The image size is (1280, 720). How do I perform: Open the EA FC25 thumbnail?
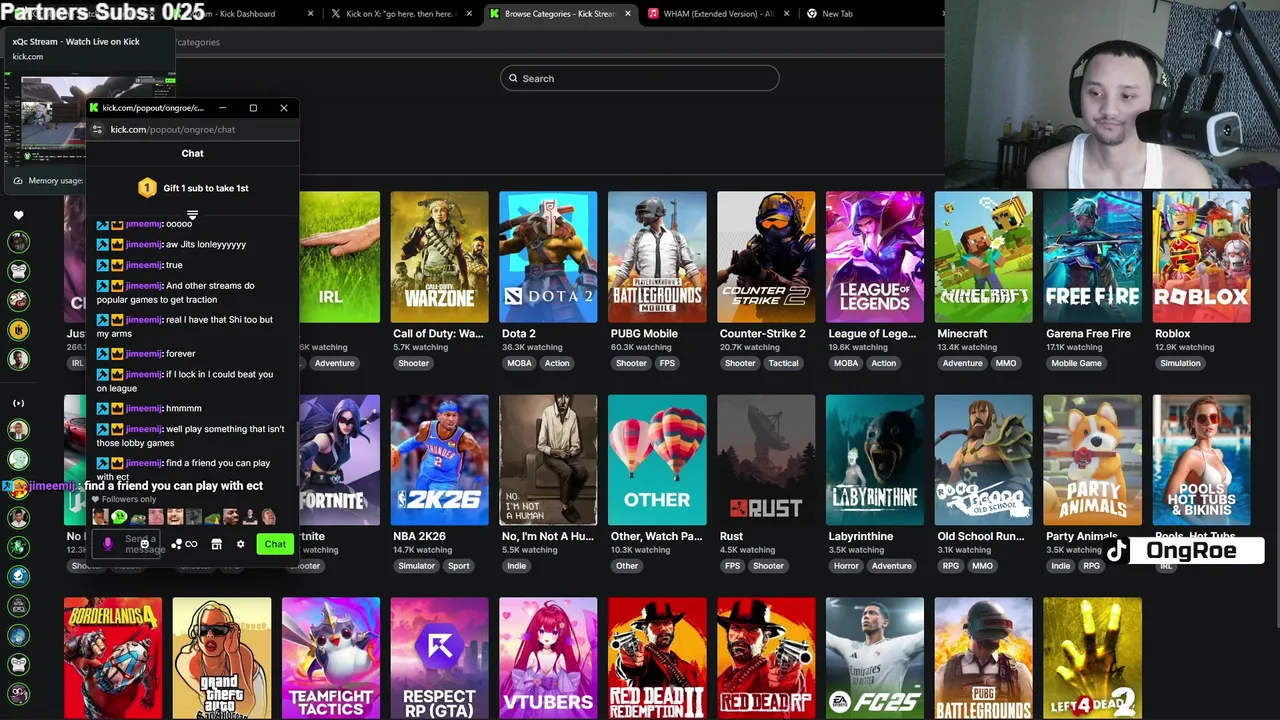click(875, 658)
